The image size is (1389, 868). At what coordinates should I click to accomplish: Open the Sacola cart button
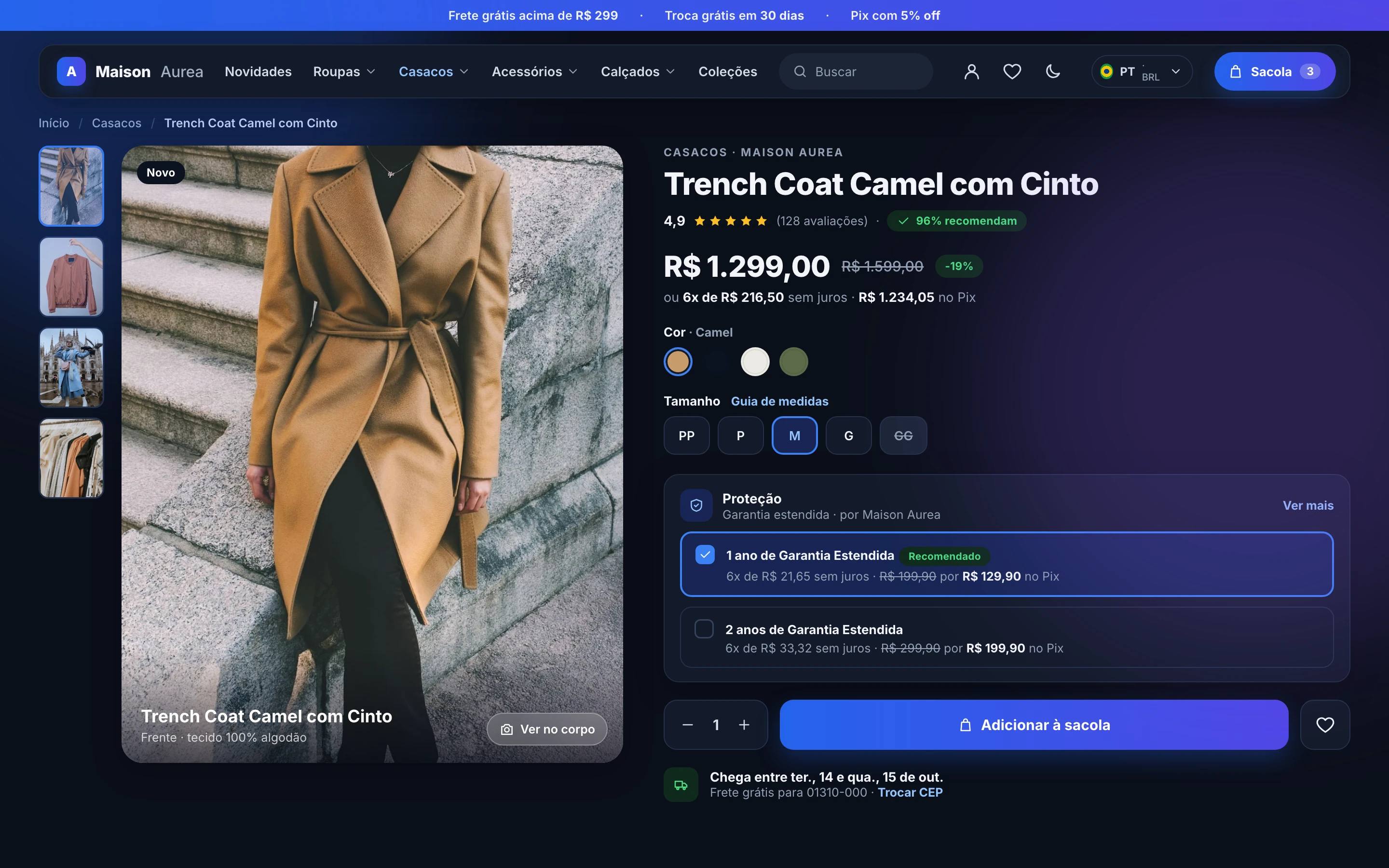point(1274,72)
